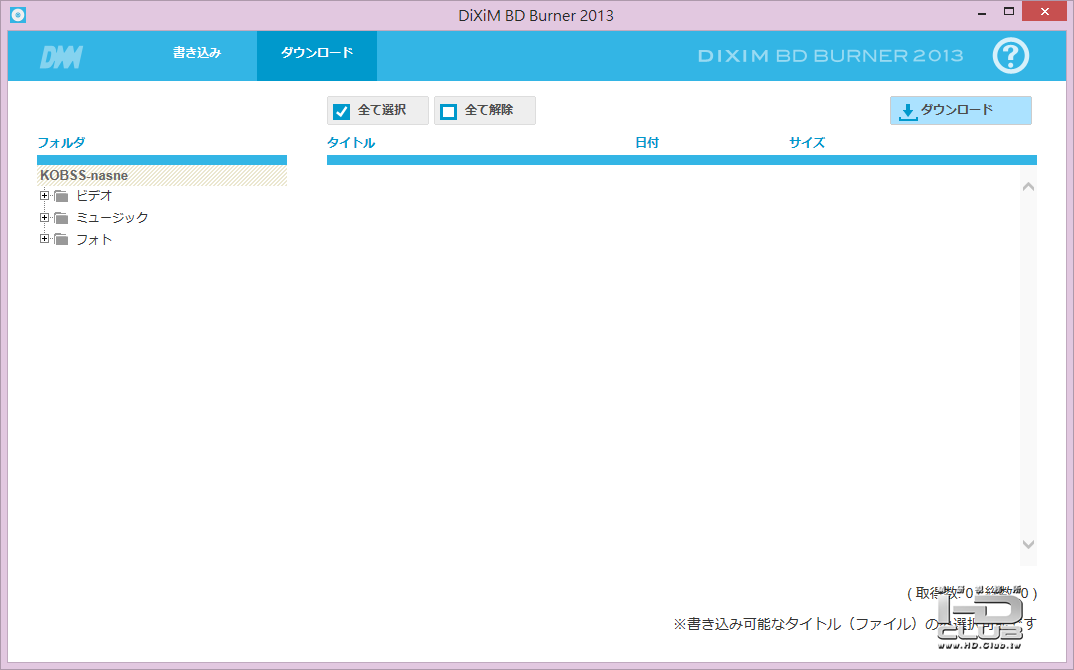Click the フォルダ panel heading
The image size is (1074, 670).
coord(61,142)
